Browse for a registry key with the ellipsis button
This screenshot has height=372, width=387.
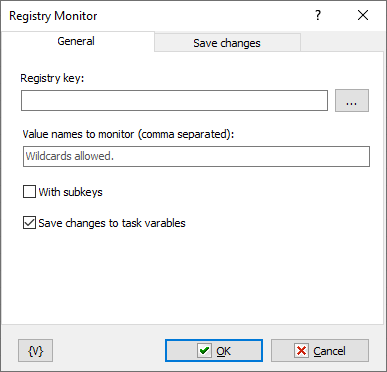(352, 100)
